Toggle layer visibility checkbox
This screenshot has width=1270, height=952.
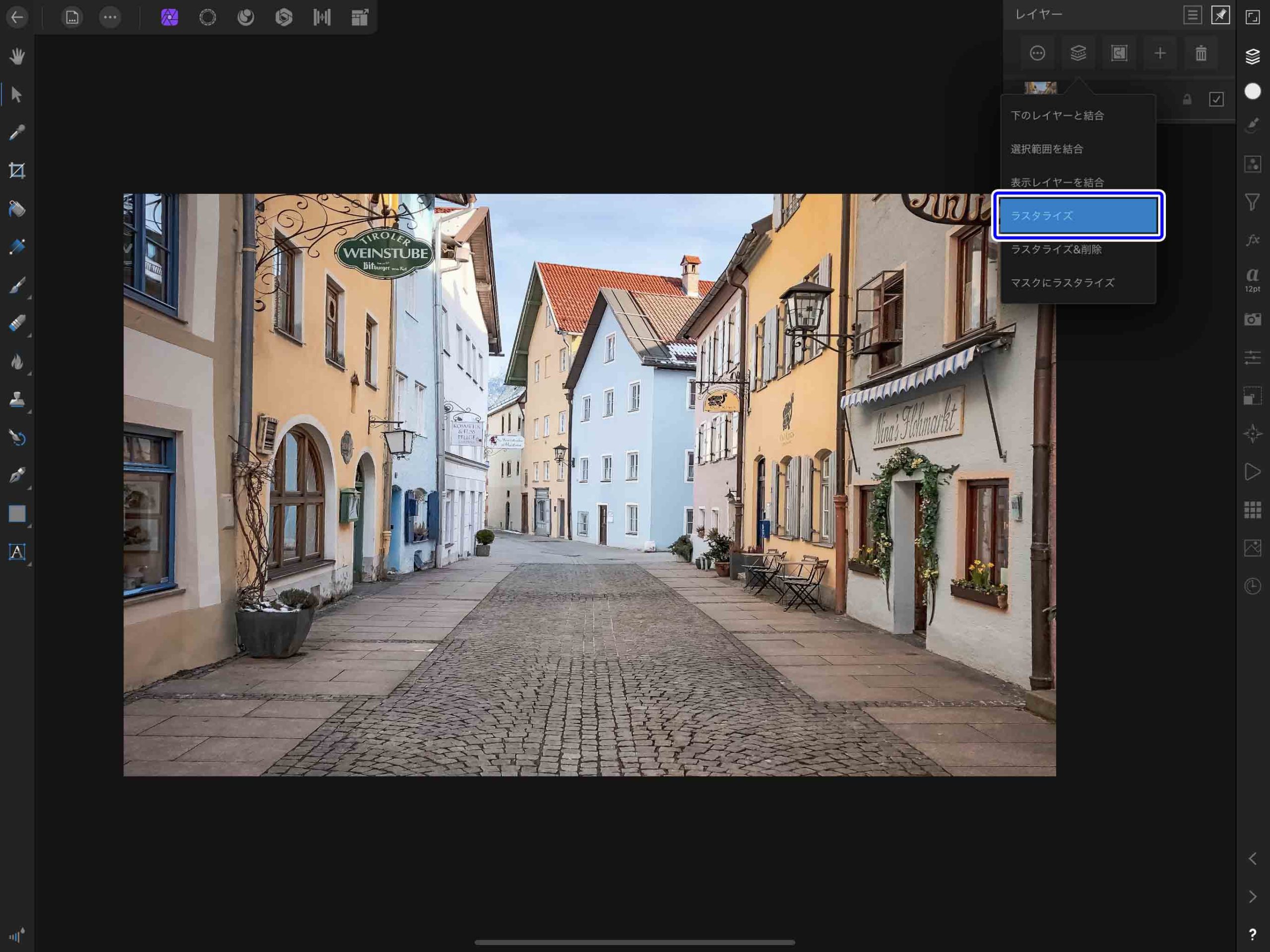pyautogui.click(x=1216, y=99)
